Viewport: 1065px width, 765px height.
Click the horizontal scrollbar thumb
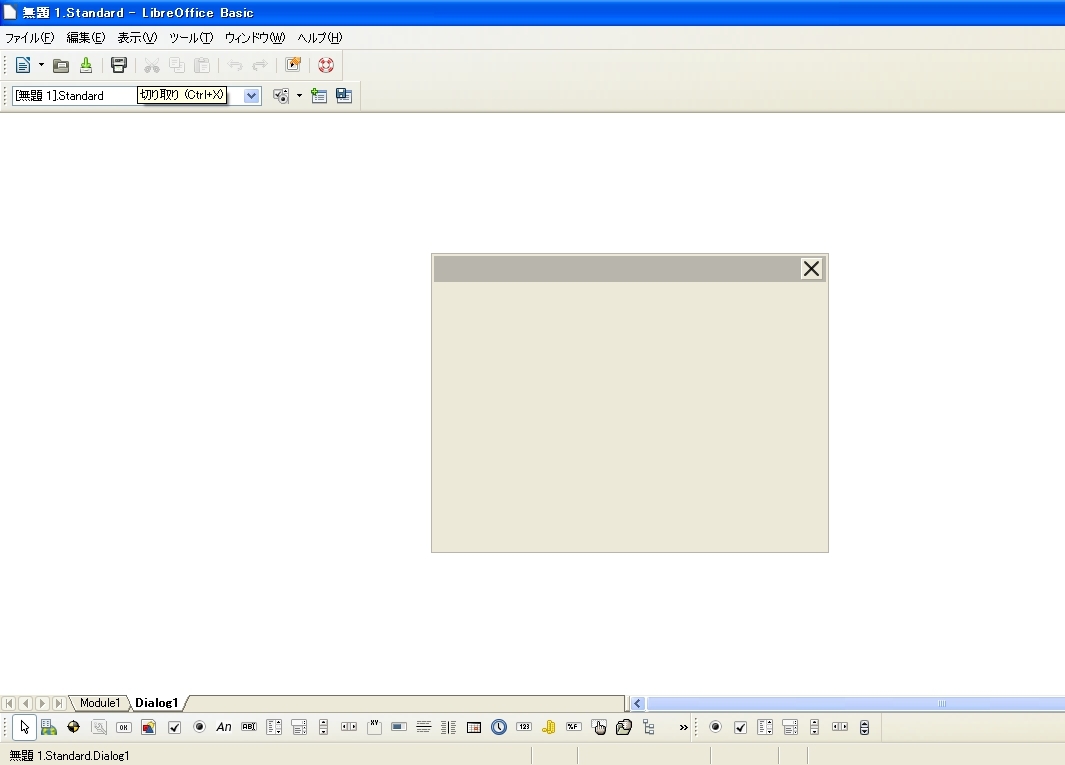tap(940, 703)
